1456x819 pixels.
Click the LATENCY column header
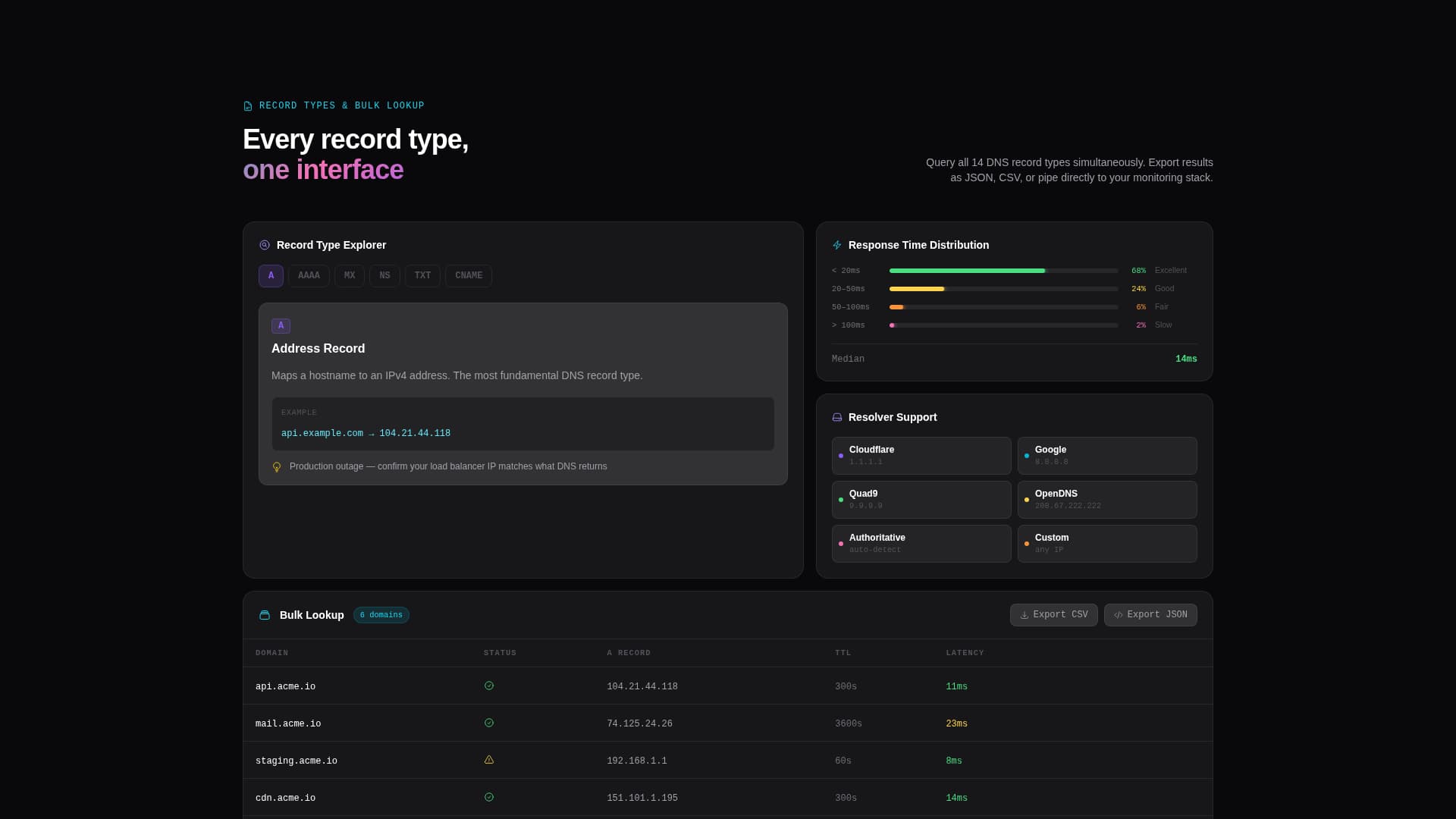[965, 653]
